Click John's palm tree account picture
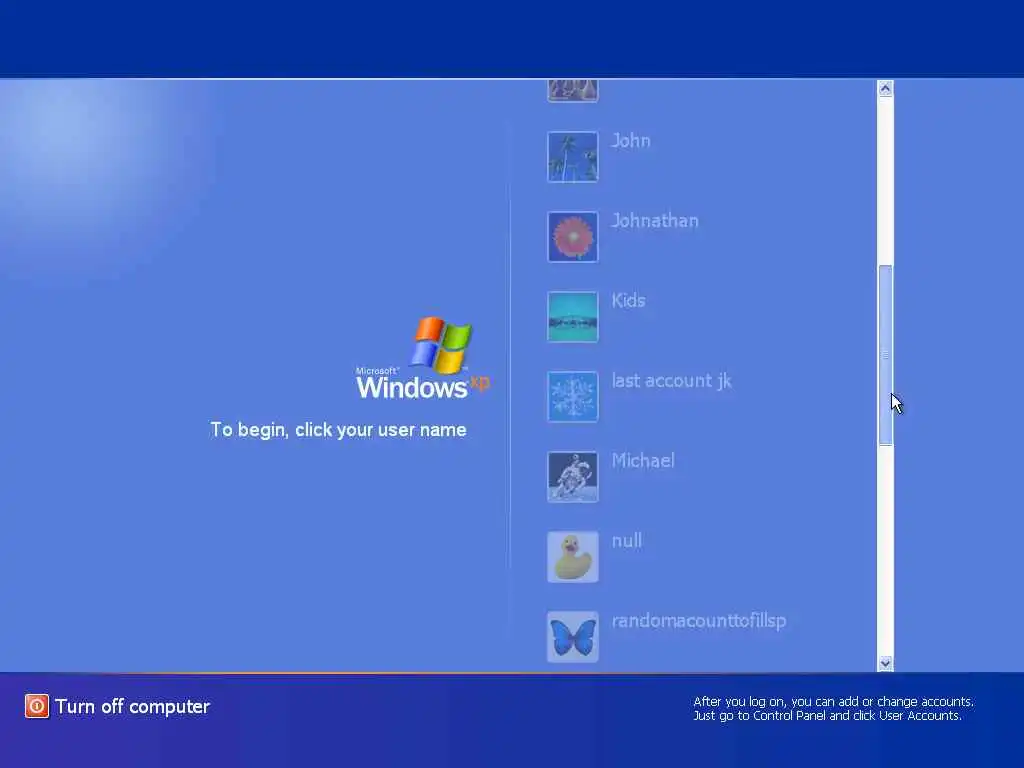 [573, 157]
